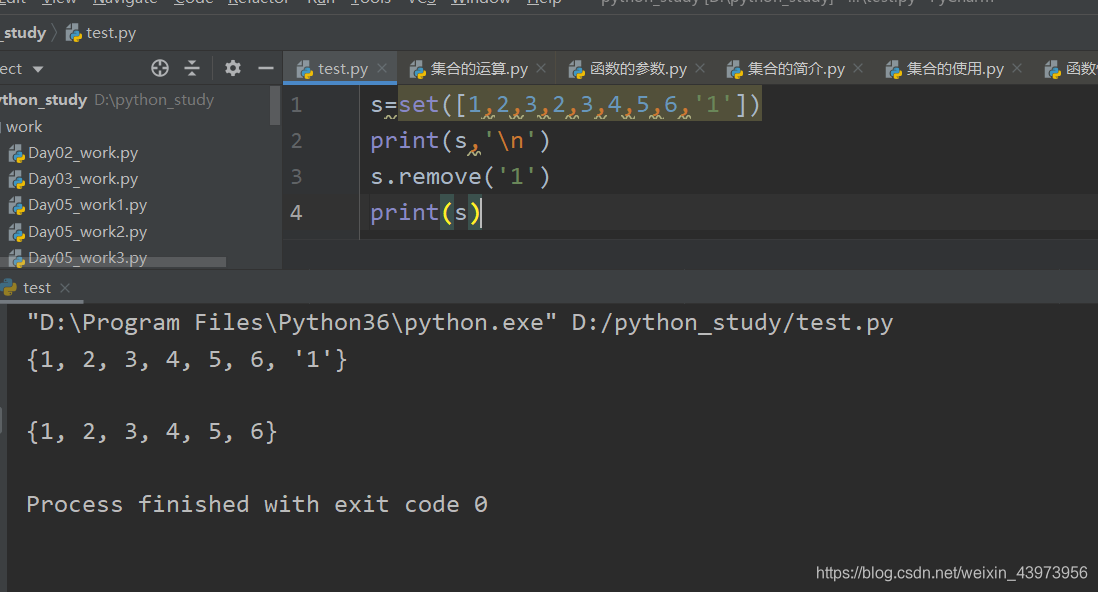
Task: Click the _study breadcrumb segment
Action: [23, 33]
